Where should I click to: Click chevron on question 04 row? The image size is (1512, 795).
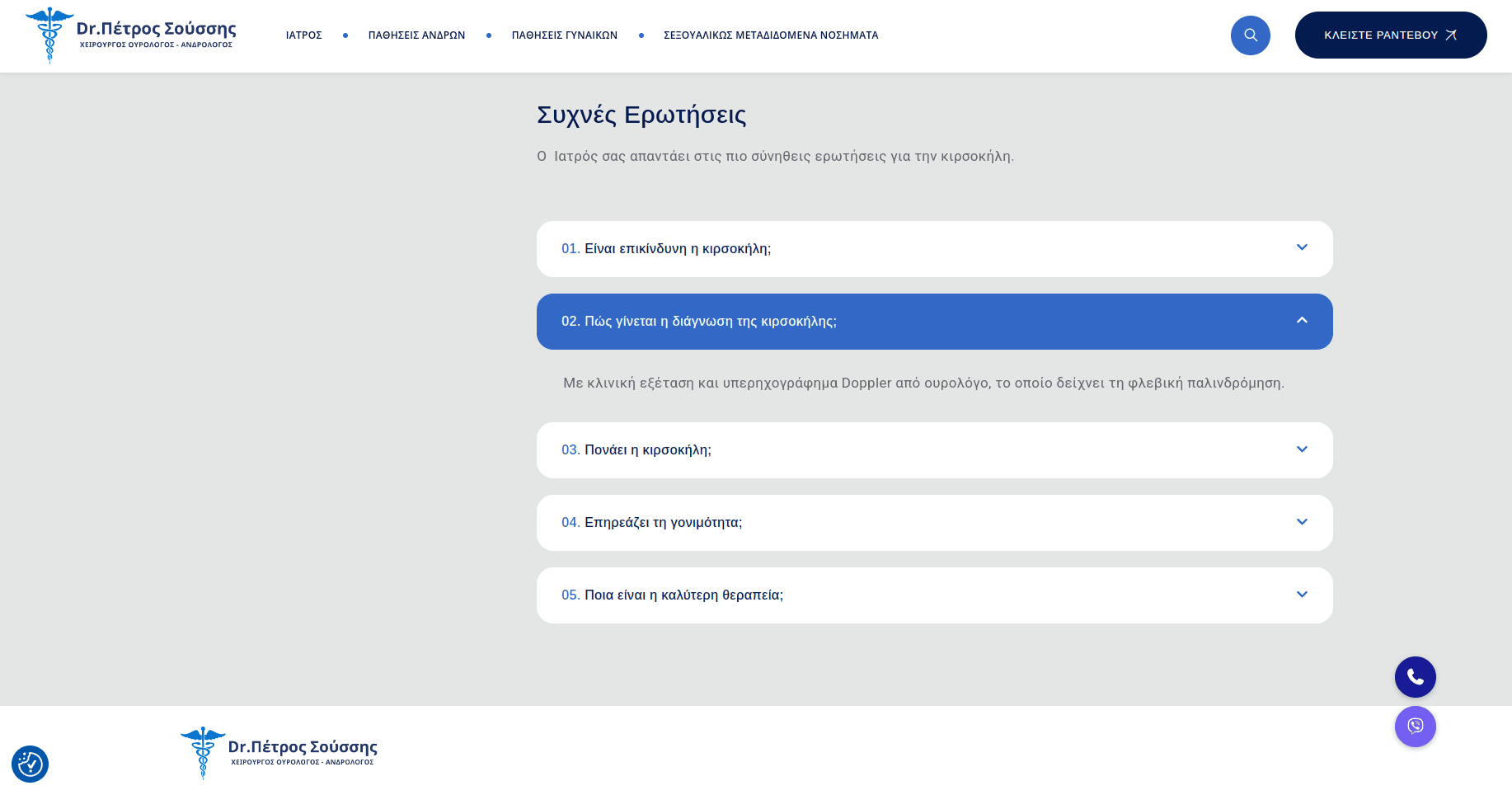point(1302,522)
